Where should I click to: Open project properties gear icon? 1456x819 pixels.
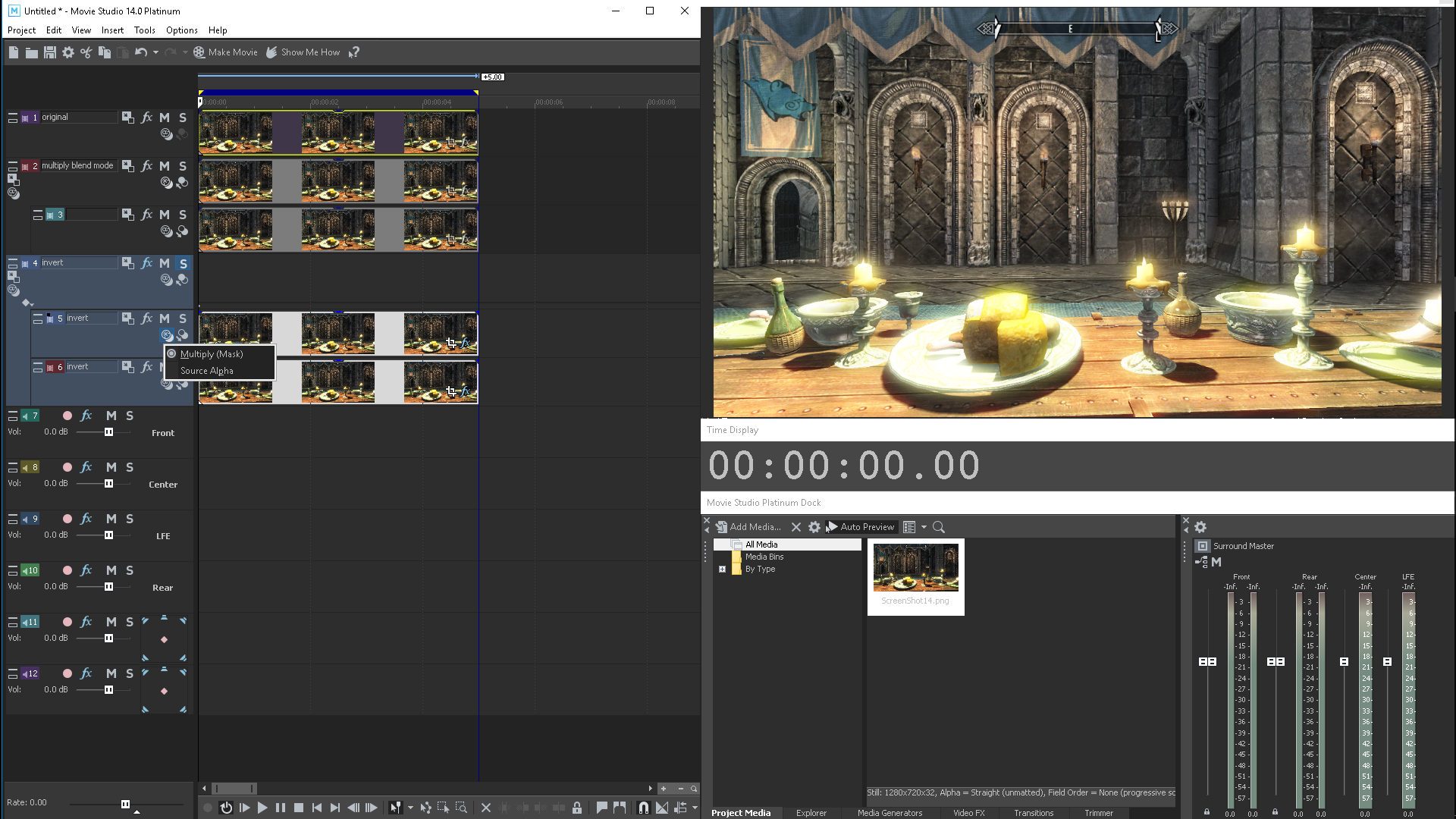point(68,52)
